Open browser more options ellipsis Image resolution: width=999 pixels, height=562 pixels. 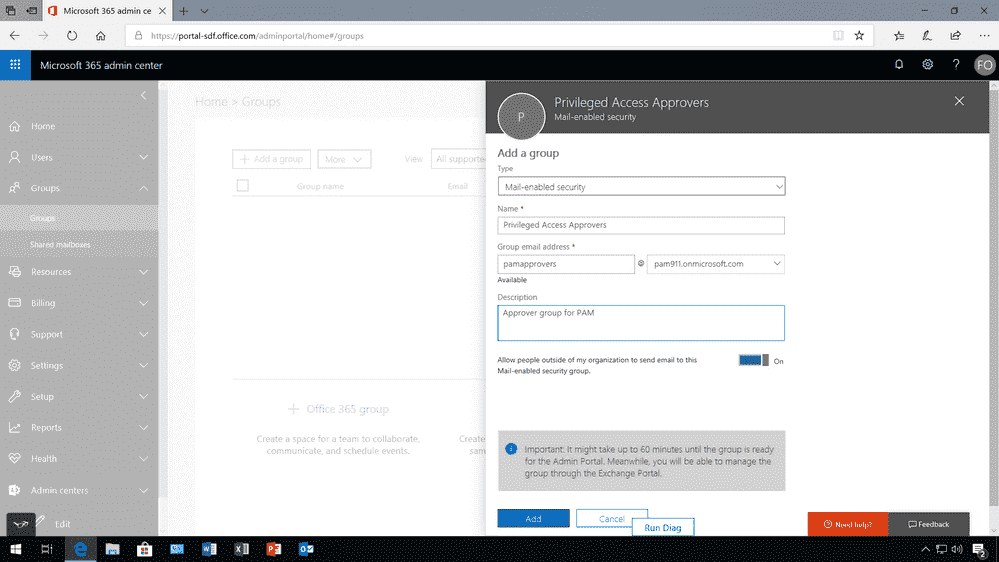coord(984,36)
